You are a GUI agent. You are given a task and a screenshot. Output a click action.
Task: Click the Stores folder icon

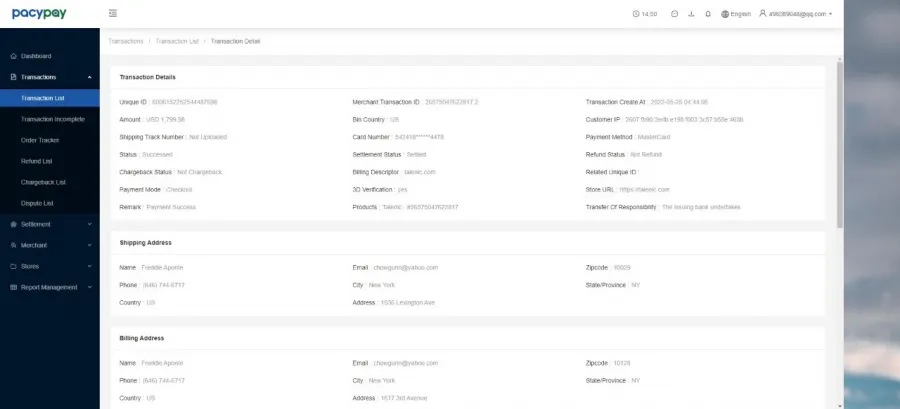[14, 266]
